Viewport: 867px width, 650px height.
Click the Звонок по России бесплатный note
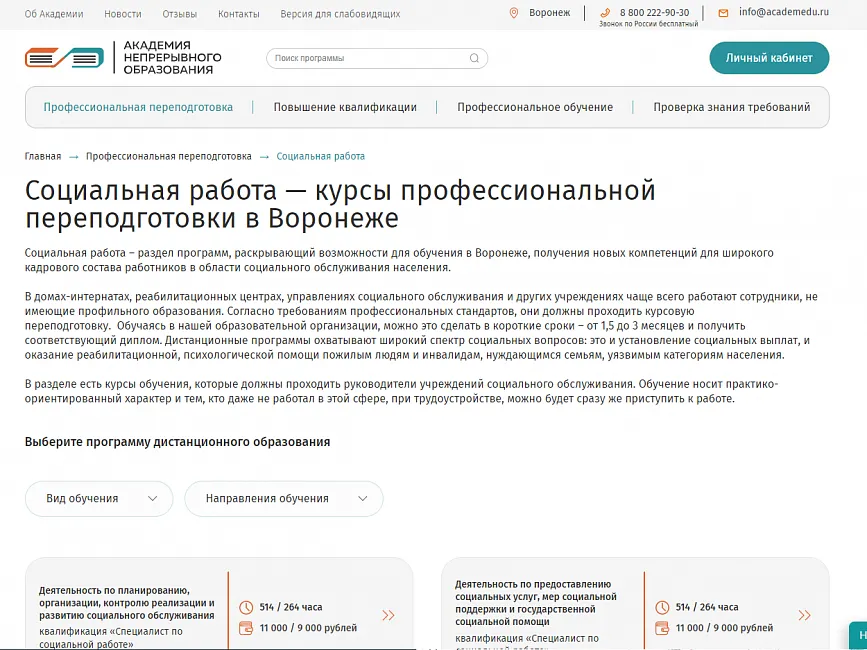pos(648,24)
